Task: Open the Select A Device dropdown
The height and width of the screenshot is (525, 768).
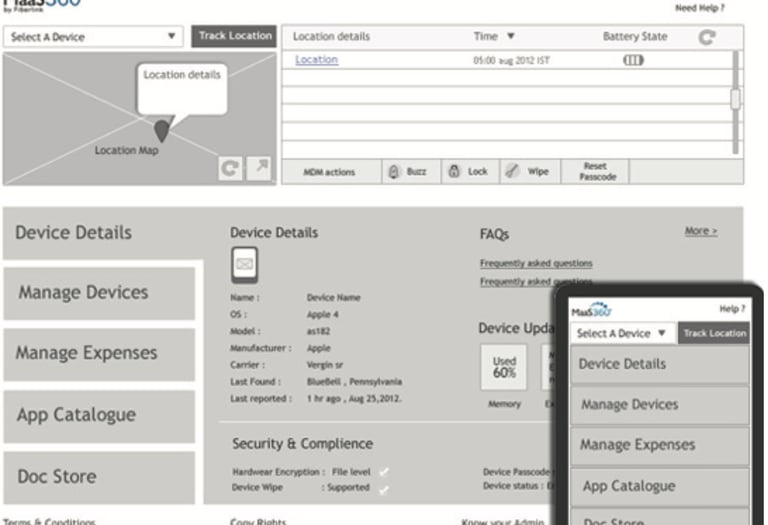Action: coord(93,37)
